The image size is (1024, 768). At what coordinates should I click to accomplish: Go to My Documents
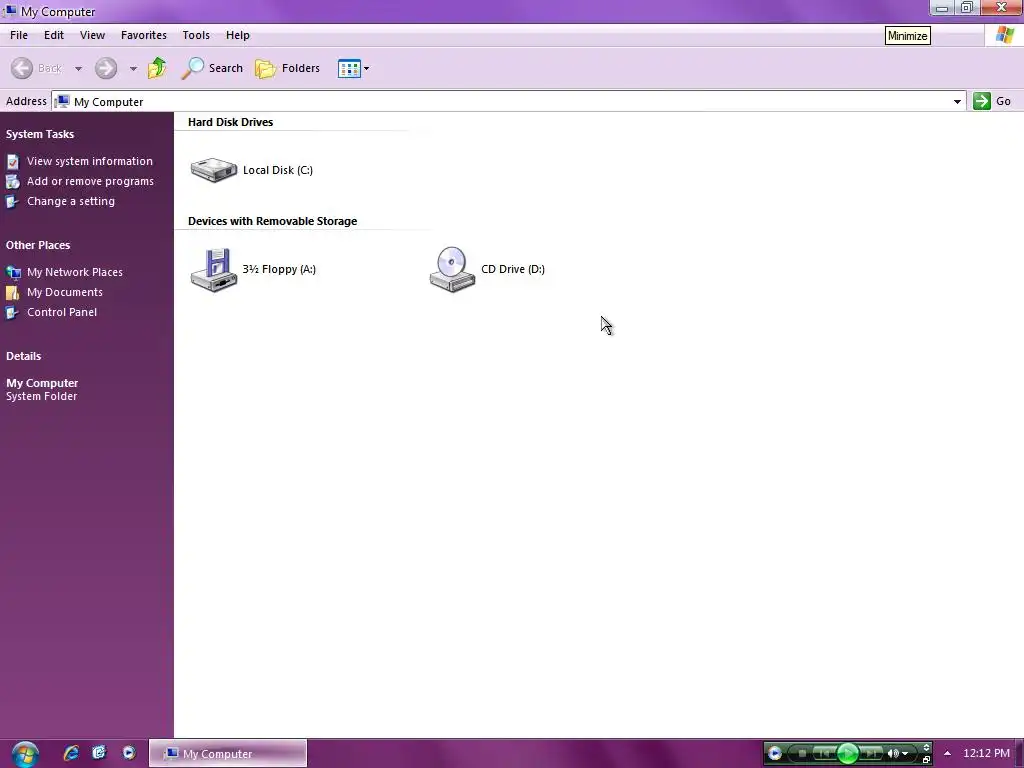click(65, 292)
